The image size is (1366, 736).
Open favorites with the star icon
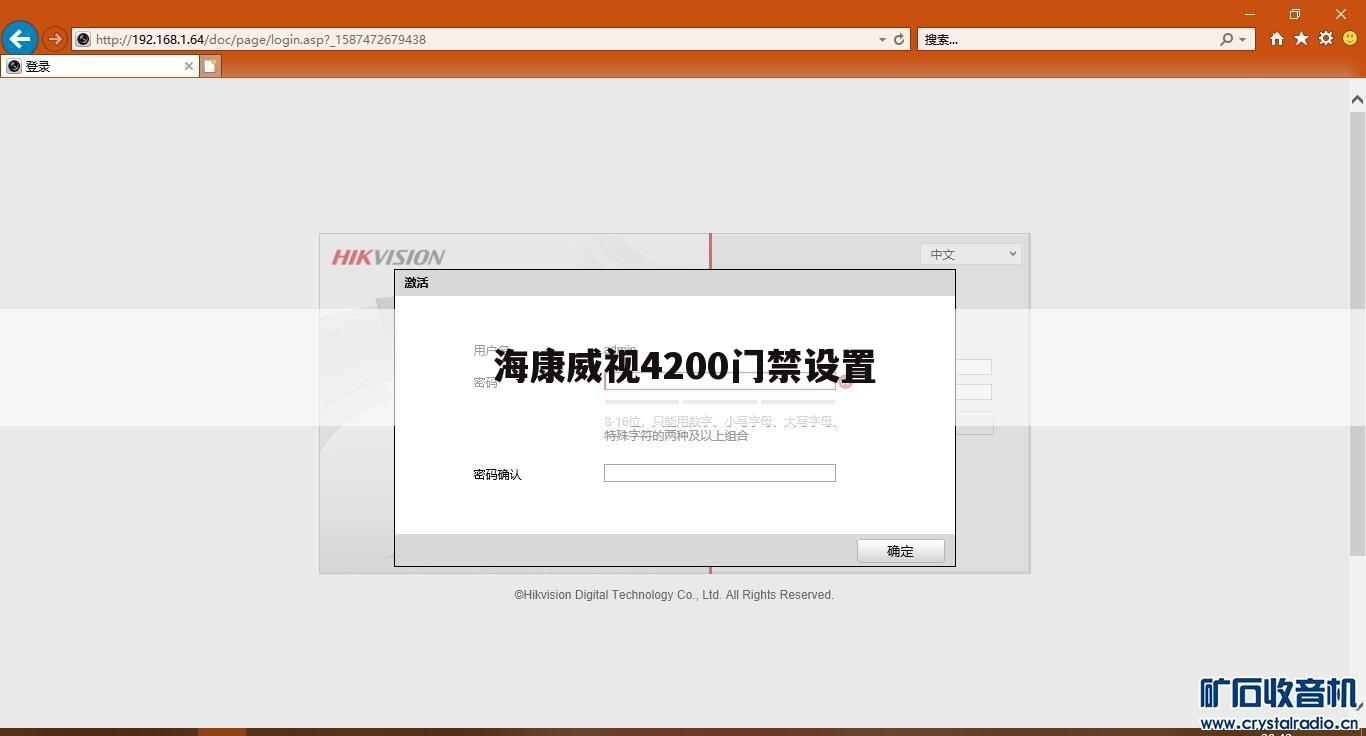point(1301,38)
